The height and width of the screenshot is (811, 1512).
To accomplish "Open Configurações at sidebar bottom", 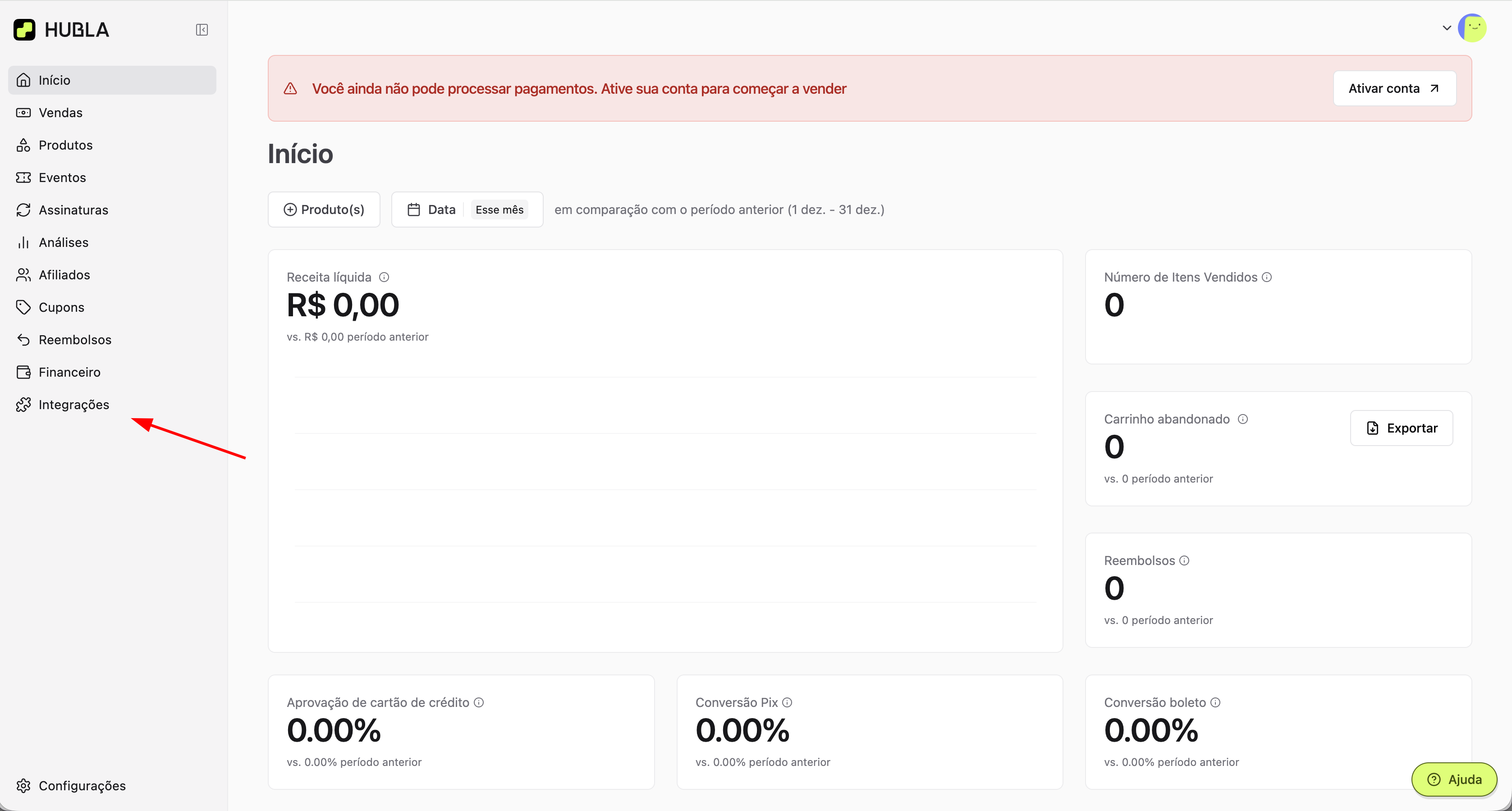I will [x=82, y=786].
